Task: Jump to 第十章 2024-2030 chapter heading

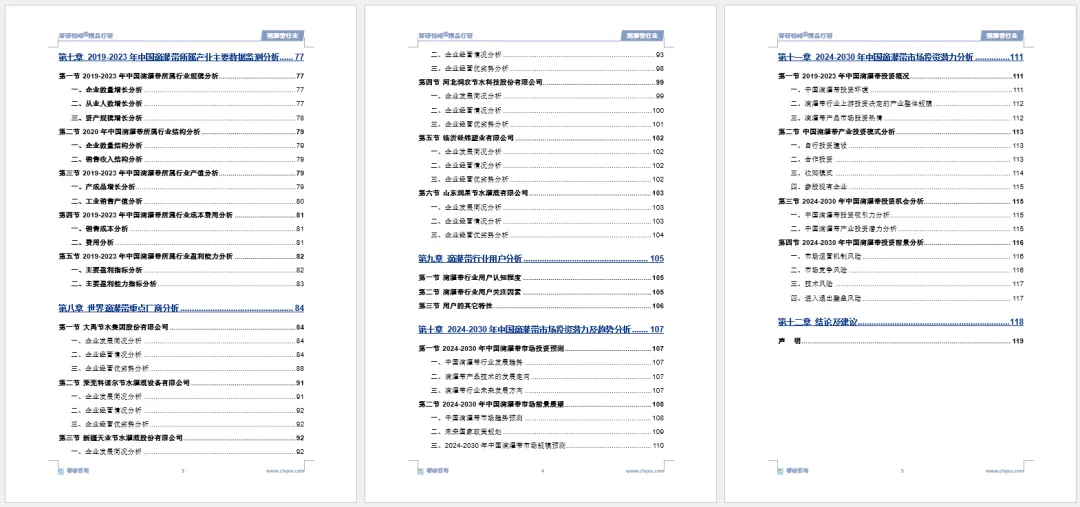Action: point(541,329)
